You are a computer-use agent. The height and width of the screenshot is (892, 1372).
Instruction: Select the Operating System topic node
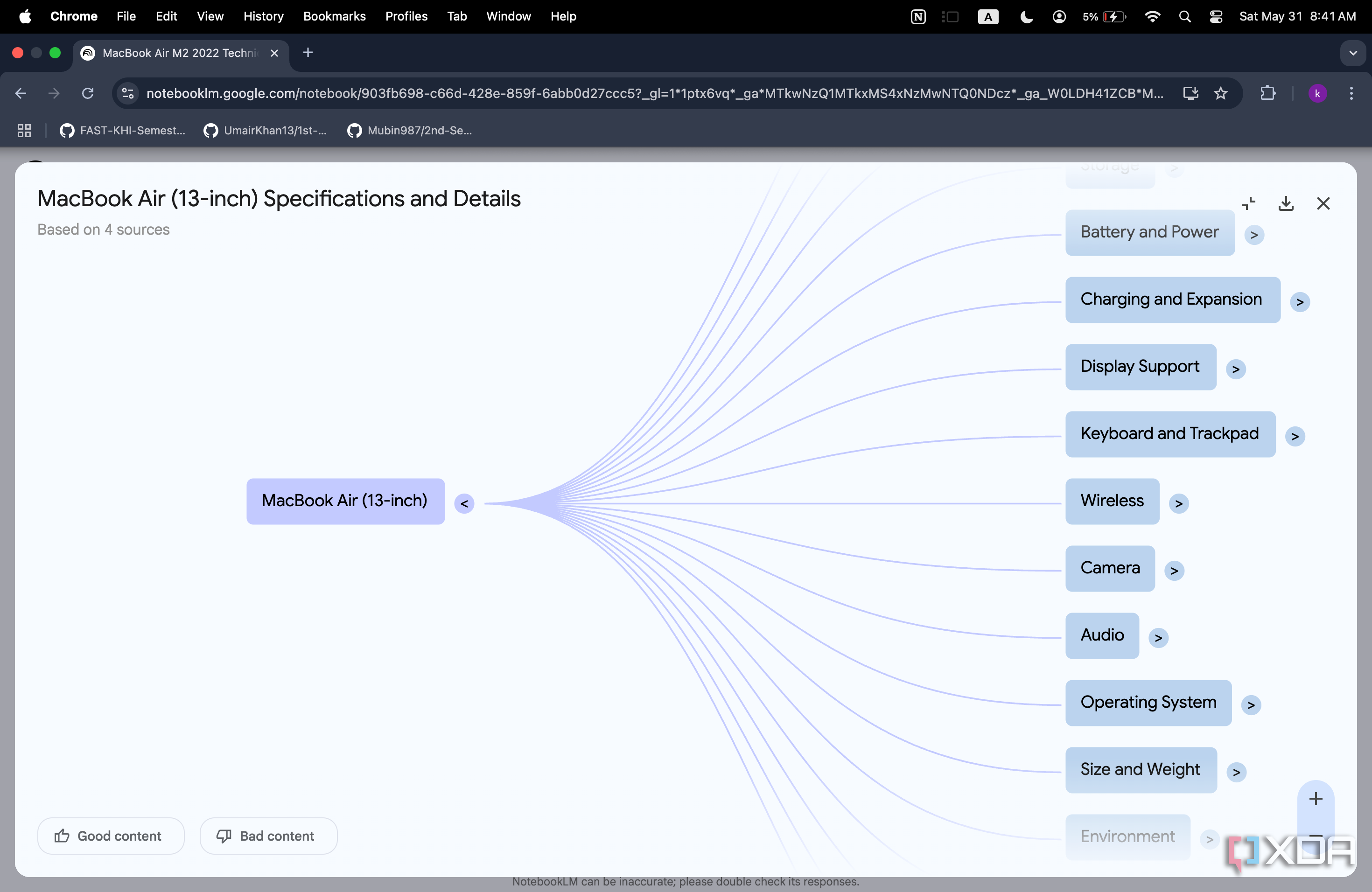click(x=1148, y=703)
